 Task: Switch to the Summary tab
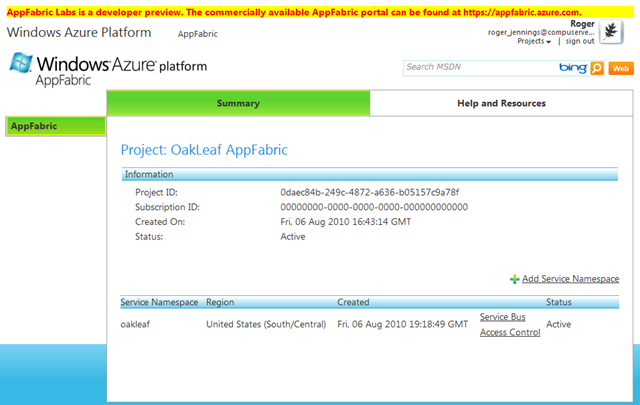(x=237, y=103)
